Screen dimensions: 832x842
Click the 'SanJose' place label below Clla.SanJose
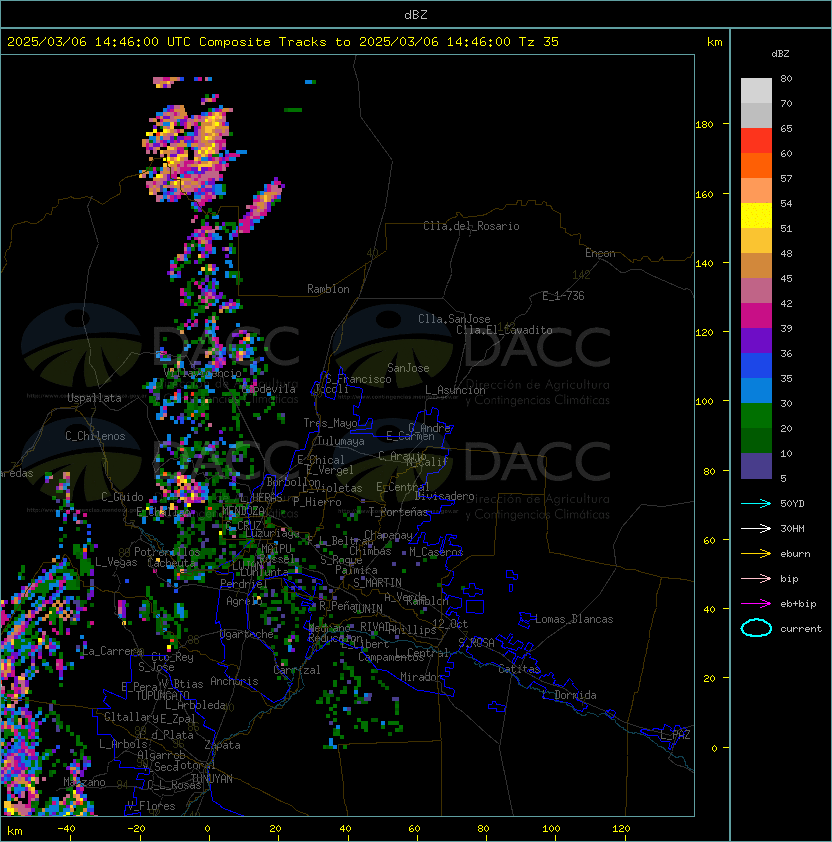tap(408, 368)
